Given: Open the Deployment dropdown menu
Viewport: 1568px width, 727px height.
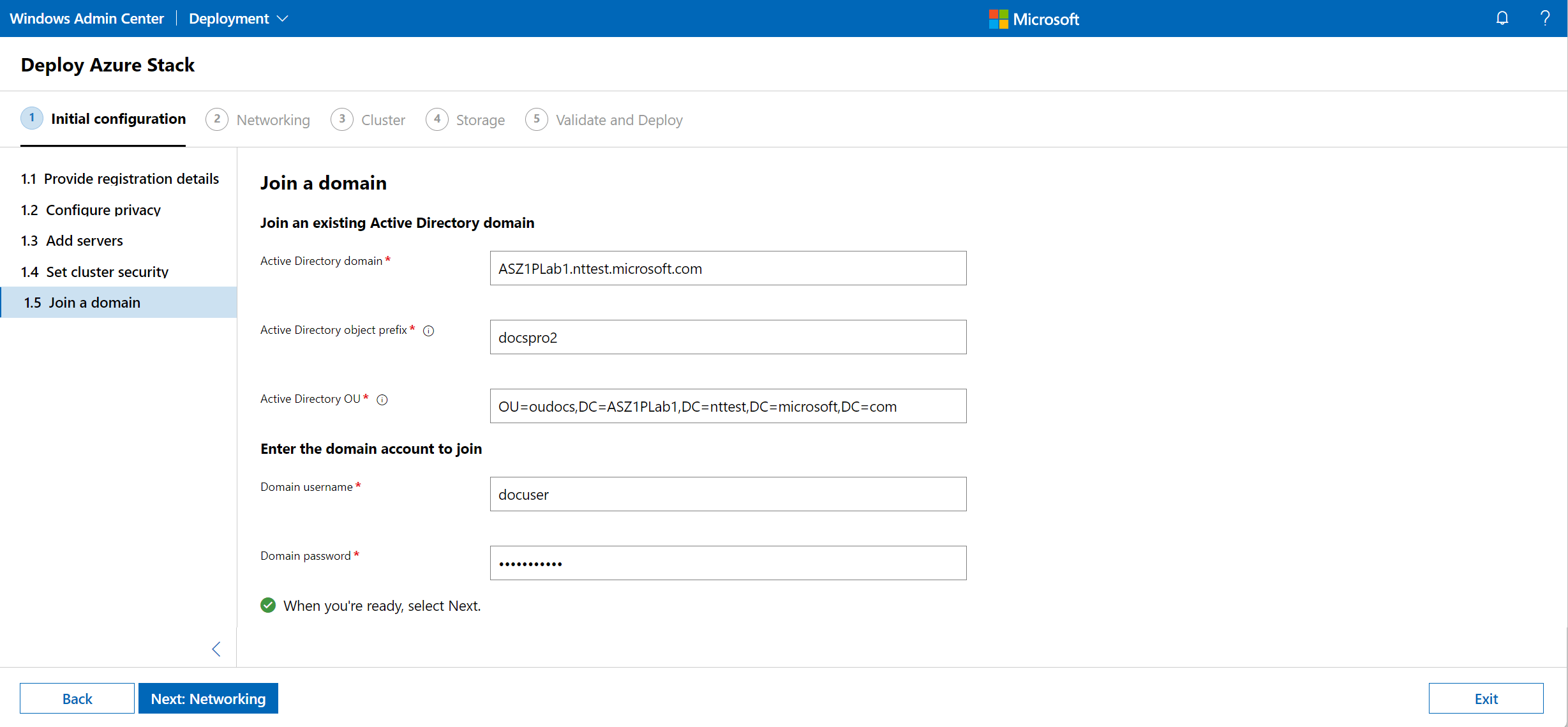Looking at the screenshot, I should (237, 18).
